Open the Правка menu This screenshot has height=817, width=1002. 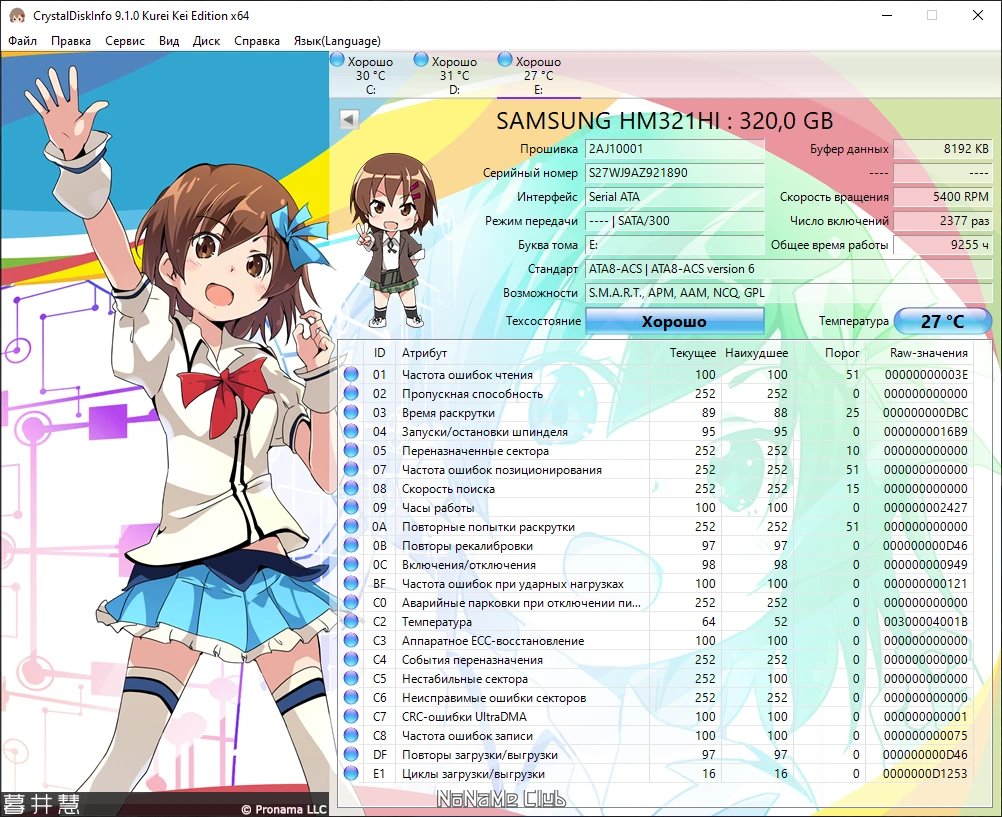click(71, 41)
